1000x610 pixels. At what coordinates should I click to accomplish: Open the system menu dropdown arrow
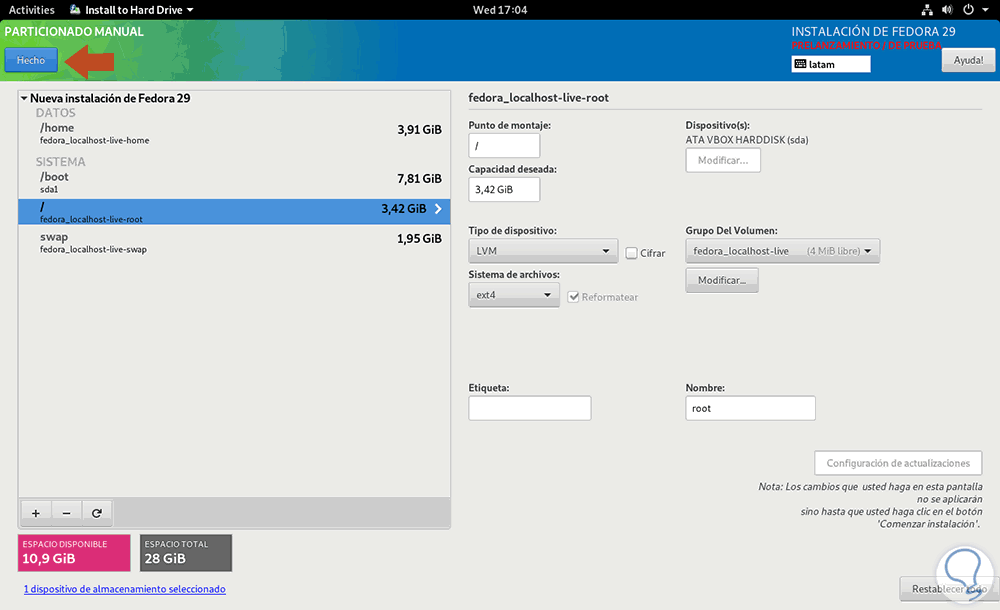pos(987,10)
